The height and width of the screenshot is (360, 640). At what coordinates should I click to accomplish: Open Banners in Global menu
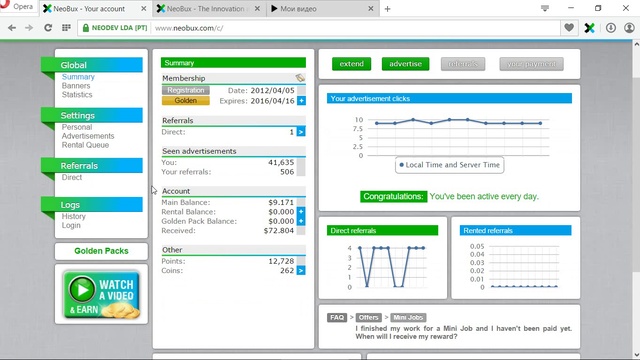click(x=76, y=86)
